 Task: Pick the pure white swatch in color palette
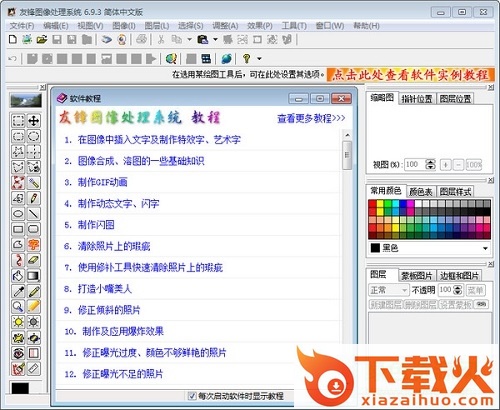point(418,203)
